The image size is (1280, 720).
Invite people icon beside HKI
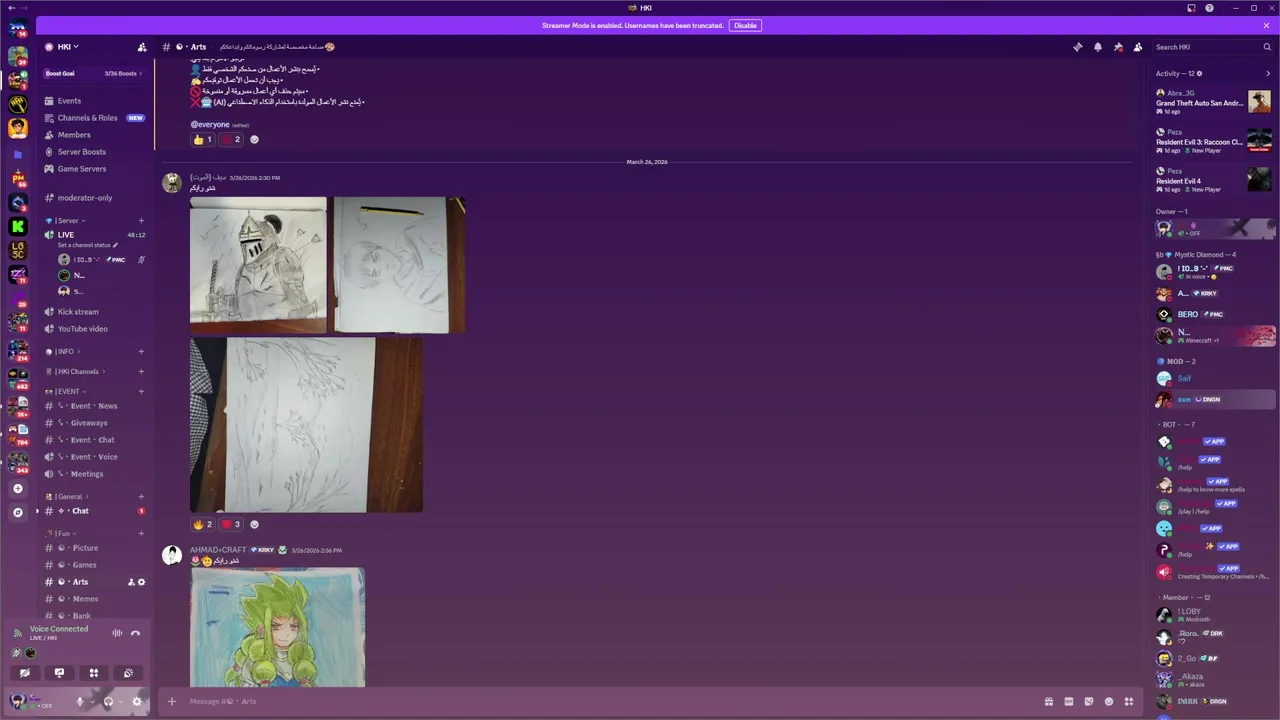click(x=142, y=47)
